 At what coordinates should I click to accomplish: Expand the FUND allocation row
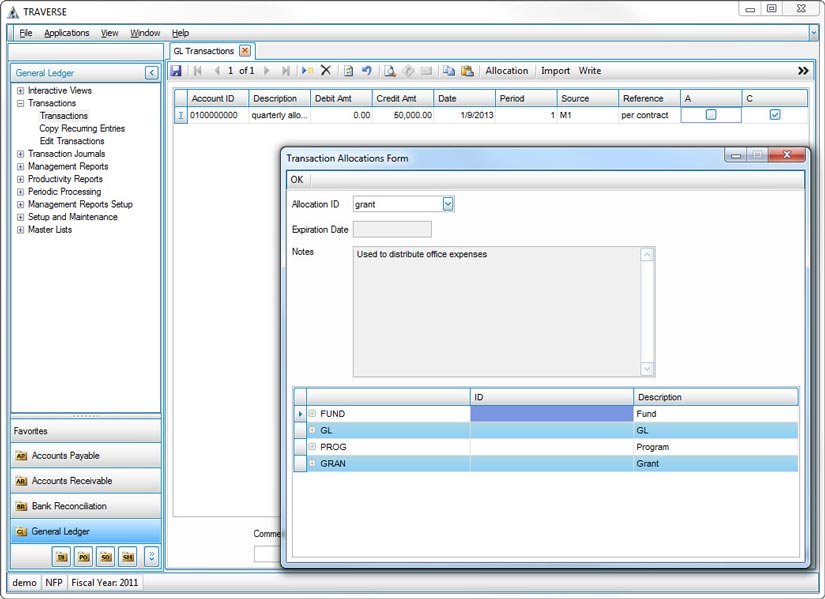(312, 414)
